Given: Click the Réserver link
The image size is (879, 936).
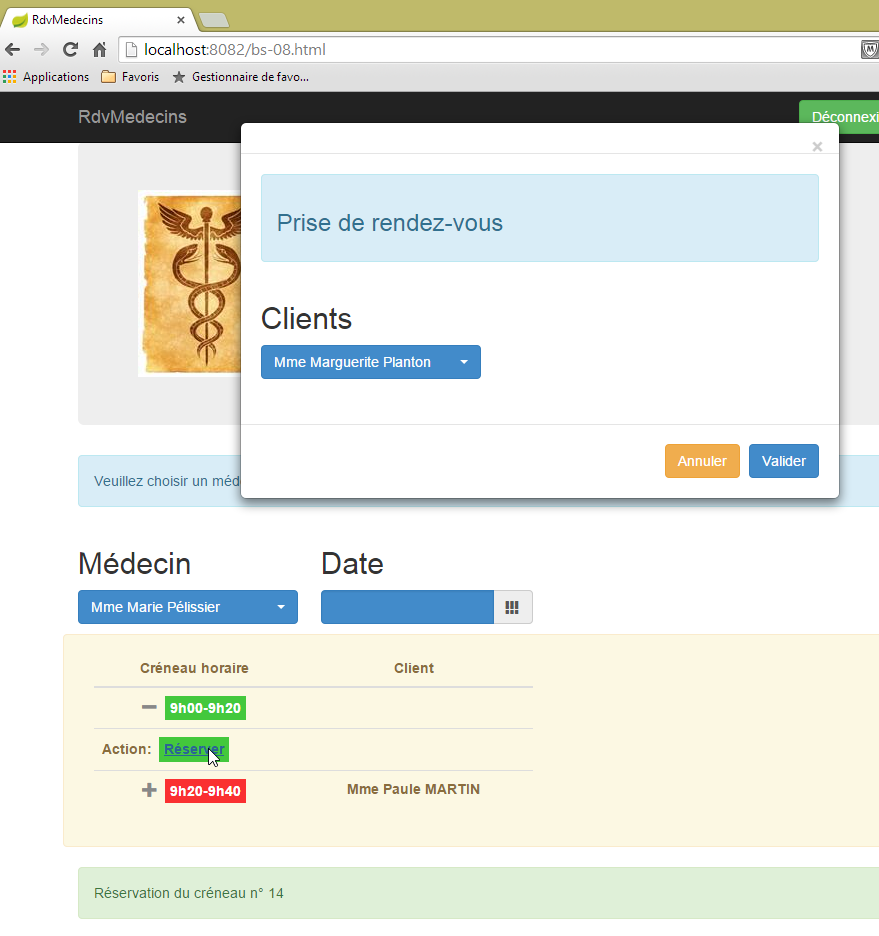Looking at the screenshot, I should [194, 749].
